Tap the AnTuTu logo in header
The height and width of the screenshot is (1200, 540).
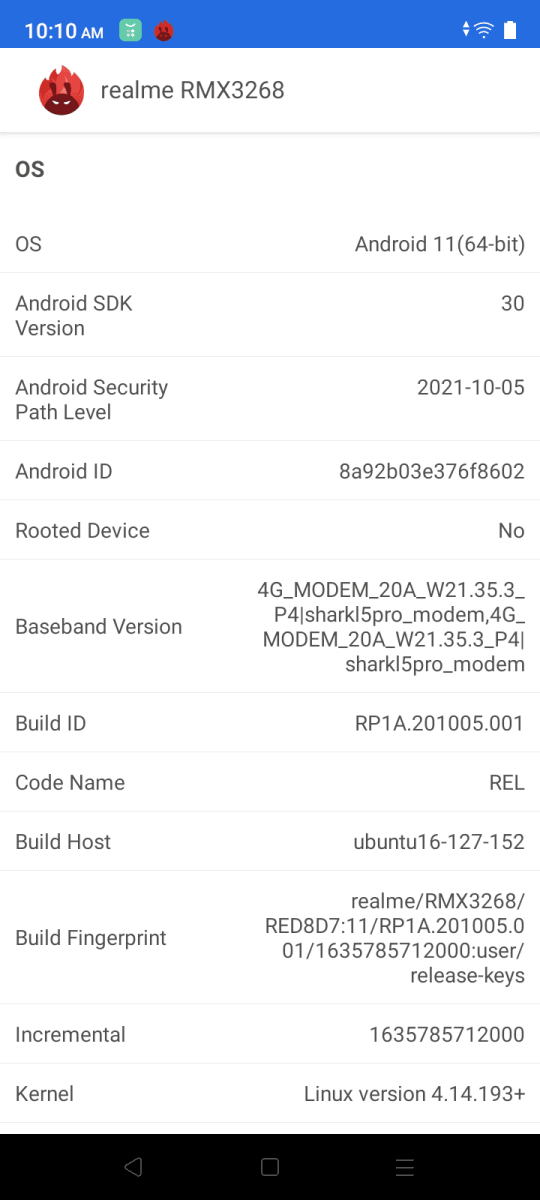(61, 91)
